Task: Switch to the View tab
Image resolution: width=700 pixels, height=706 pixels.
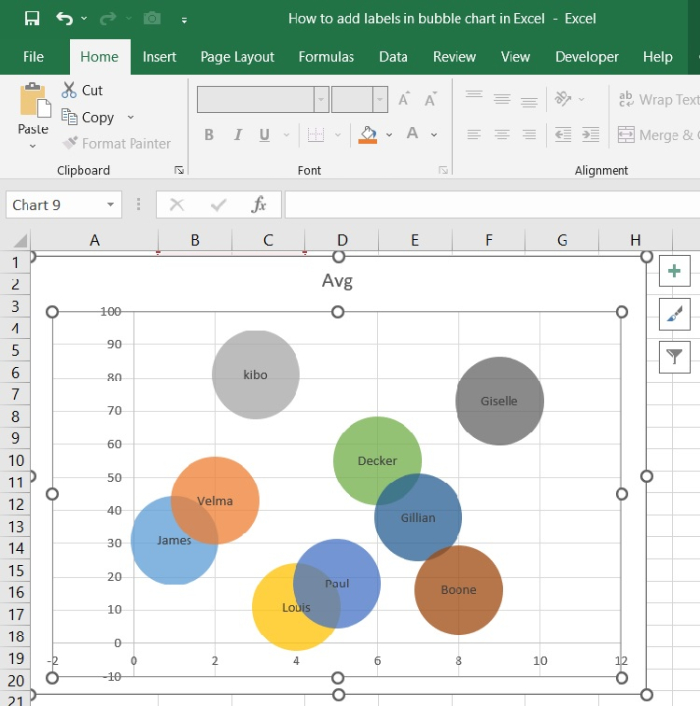Action: click(515, 57)
